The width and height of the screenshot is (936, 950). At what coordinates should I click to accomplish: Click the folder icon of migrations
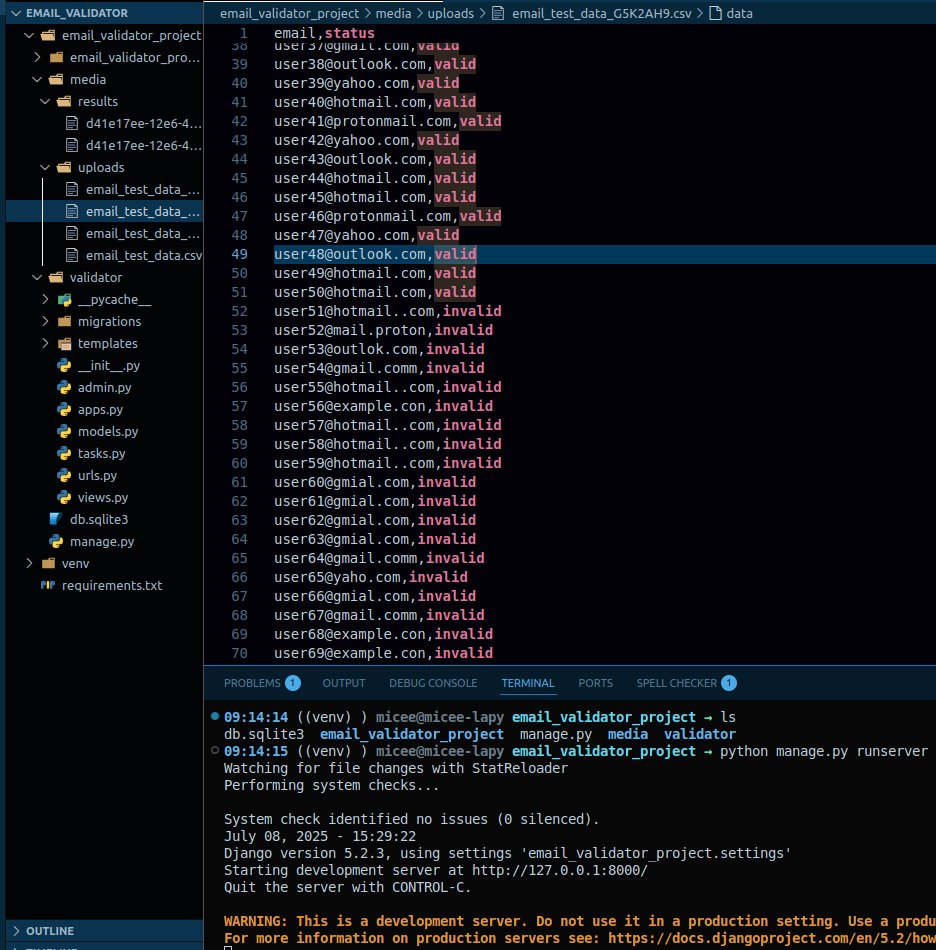[x=64, y=321]
